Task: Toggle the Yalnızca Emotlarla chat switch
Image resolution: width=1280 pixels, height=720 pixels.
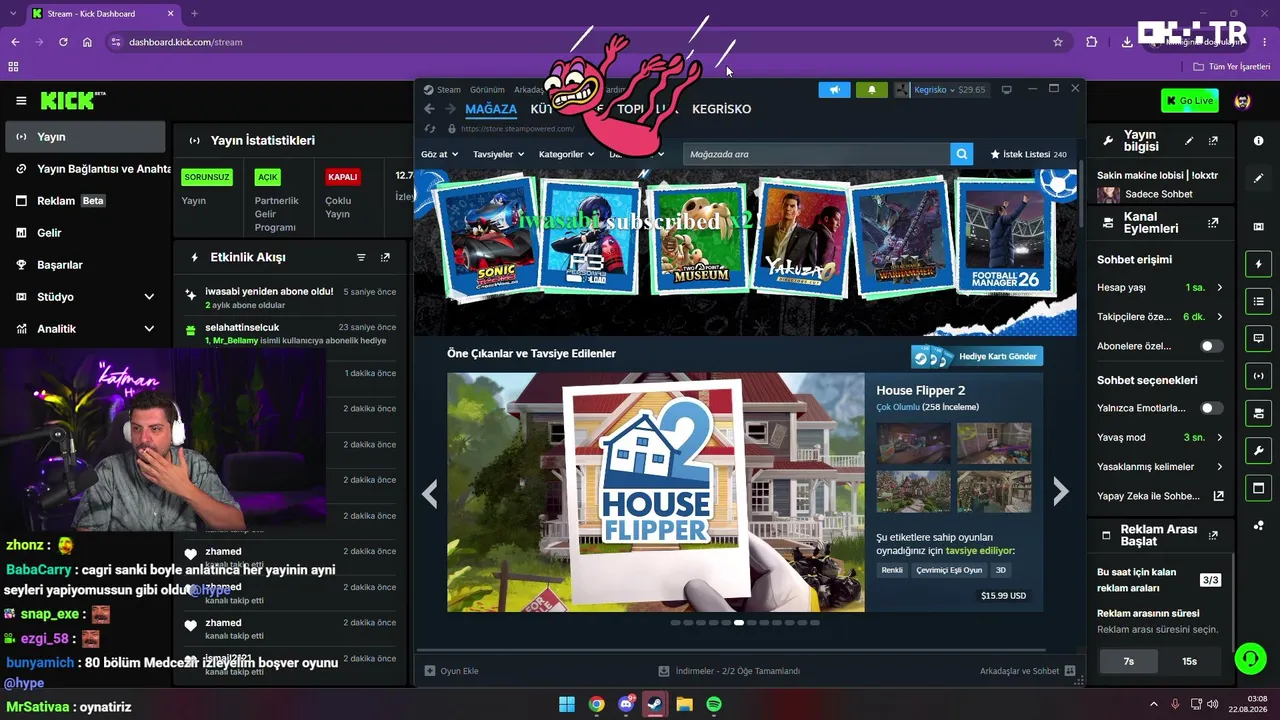Action: pos(1212,408)
